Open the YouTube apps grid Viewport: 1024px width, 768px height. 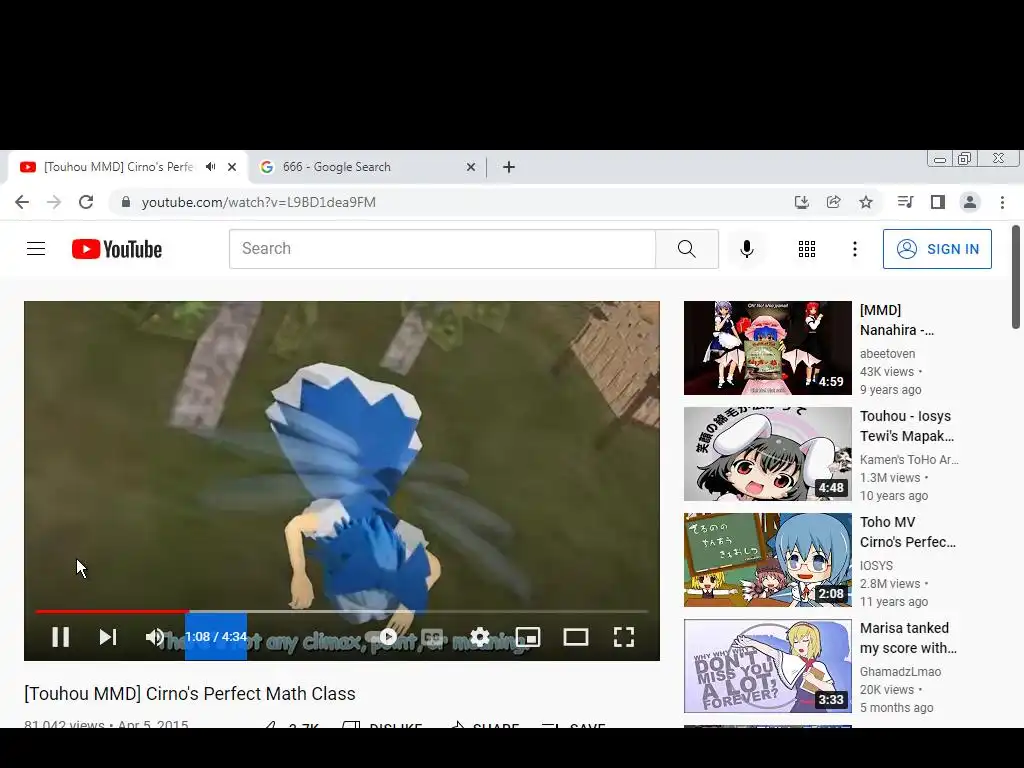point(807,249)
